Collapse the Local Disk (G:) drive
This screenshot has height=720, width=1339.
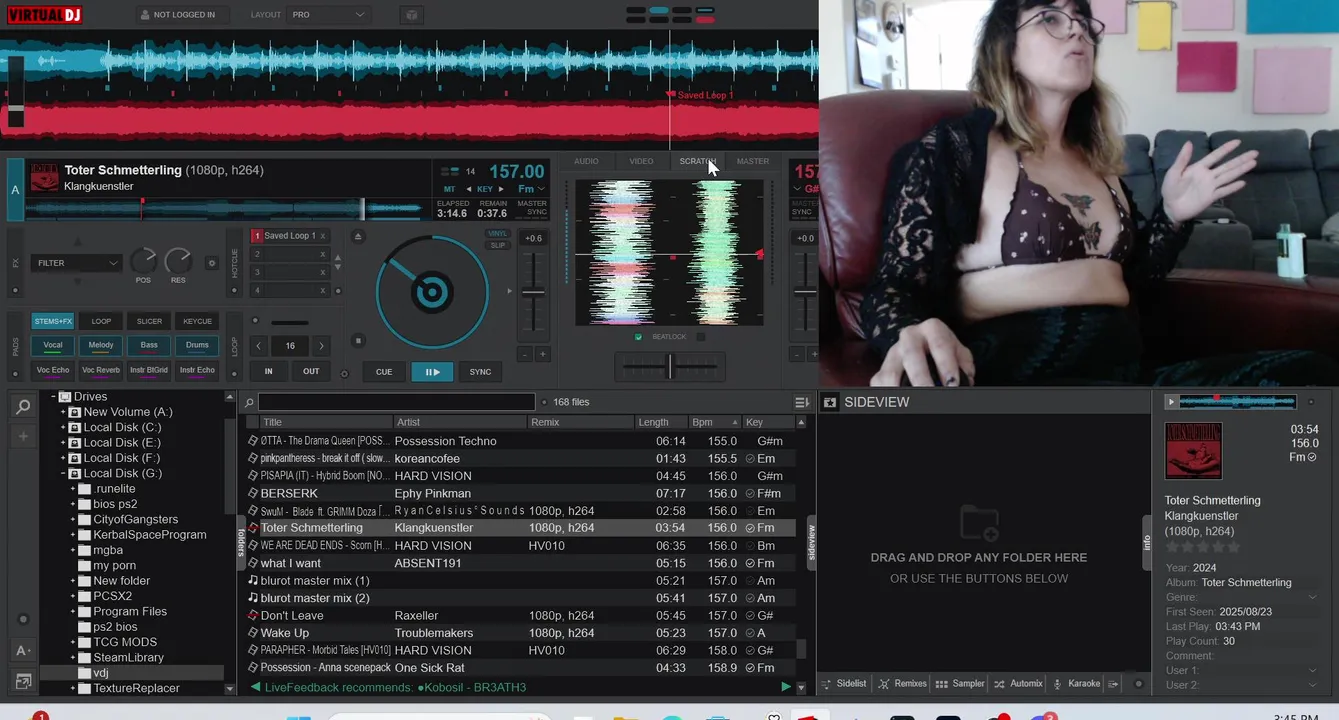point(63,473)
